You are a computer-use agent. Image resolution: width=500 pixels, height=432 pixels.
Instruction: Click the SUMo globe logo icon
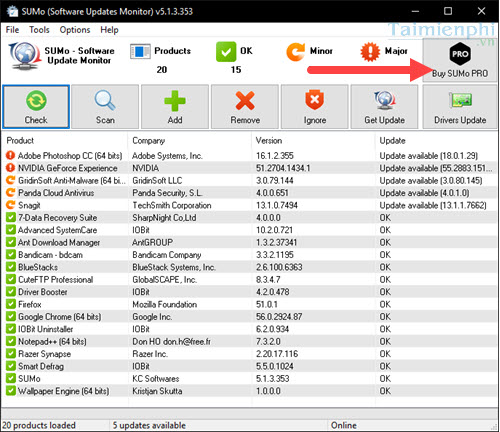click(24, 56)
